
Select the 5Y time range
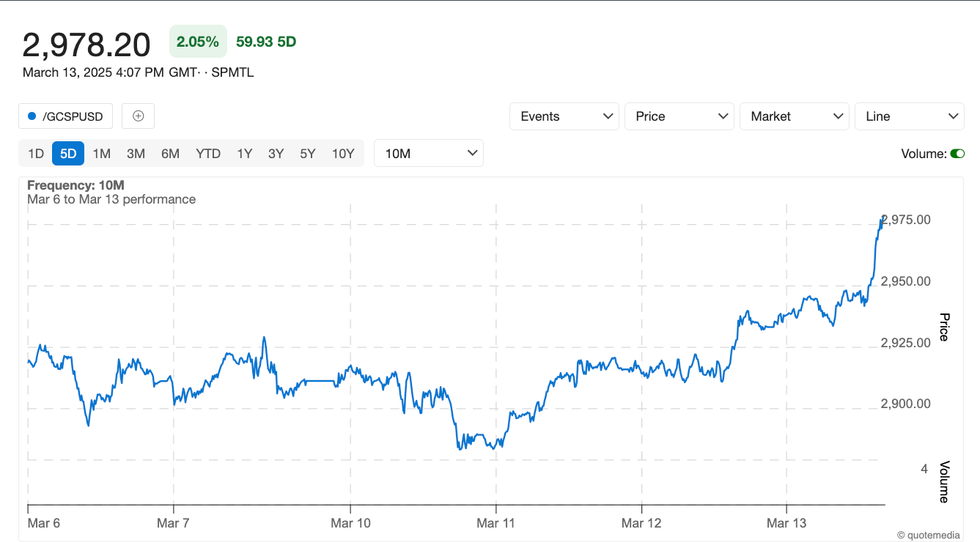point(308,153)
